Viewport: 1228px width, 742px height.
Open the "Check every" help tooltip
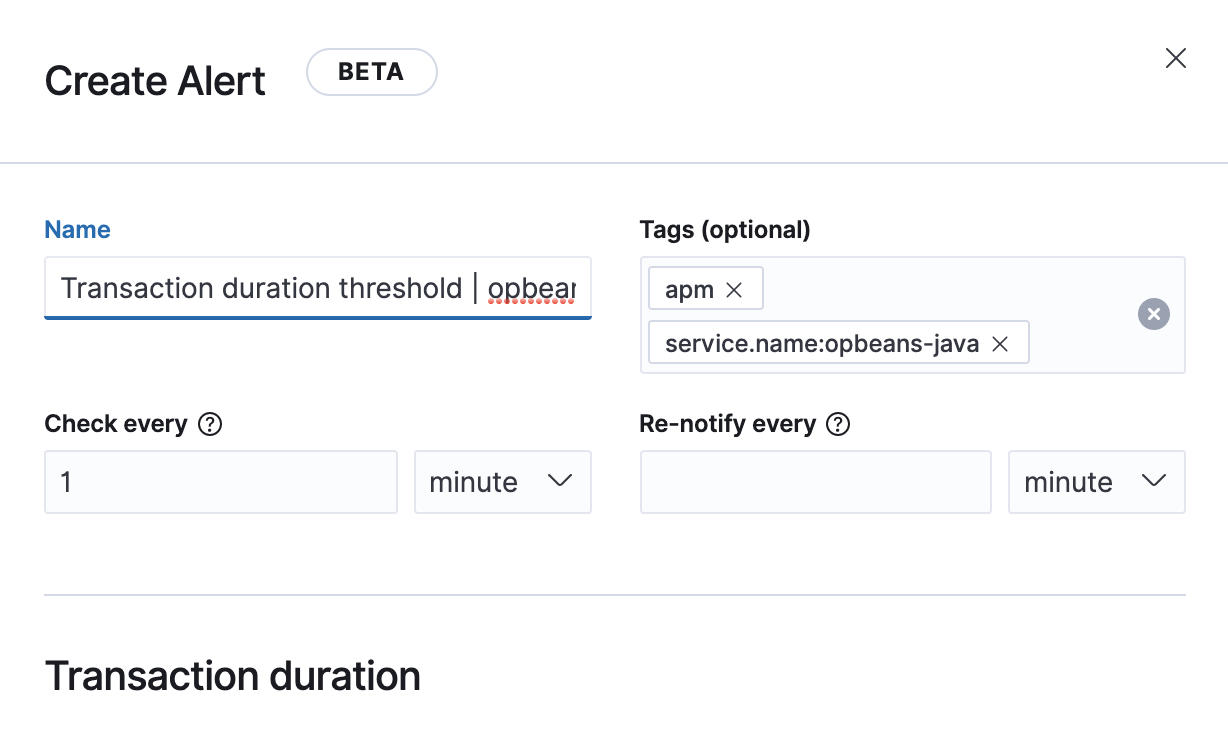(210, 424)
